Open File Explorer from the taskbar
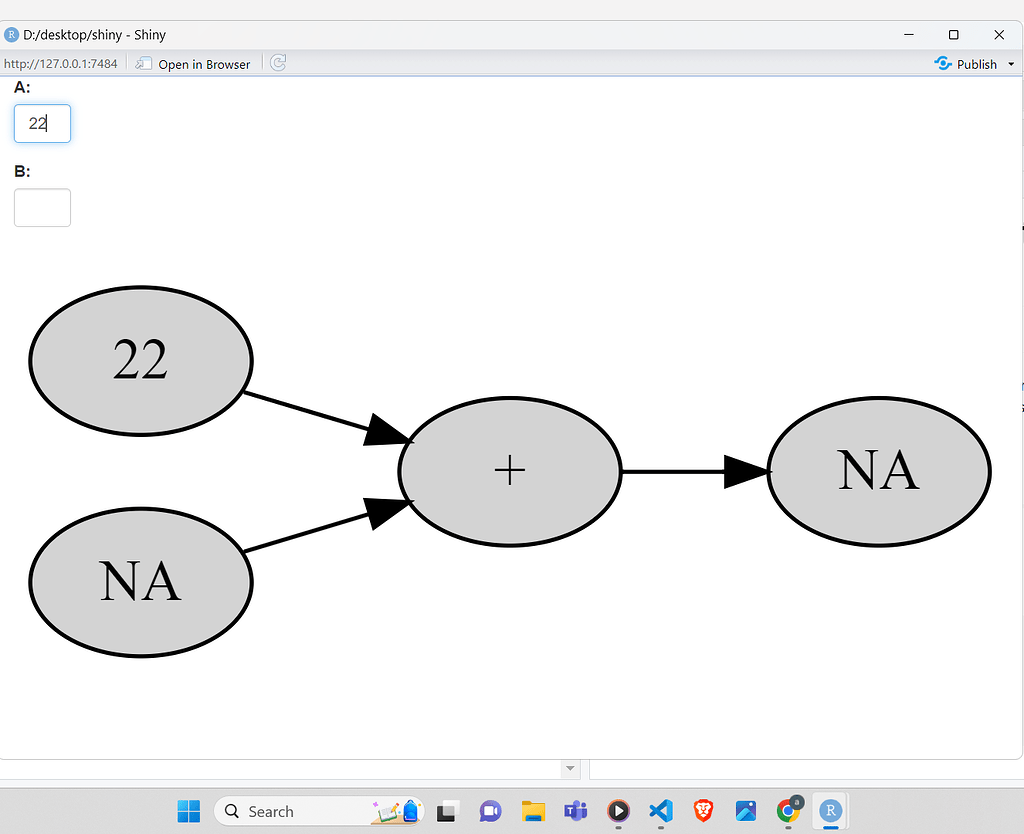1024x834 pixels. click(533, 811)
